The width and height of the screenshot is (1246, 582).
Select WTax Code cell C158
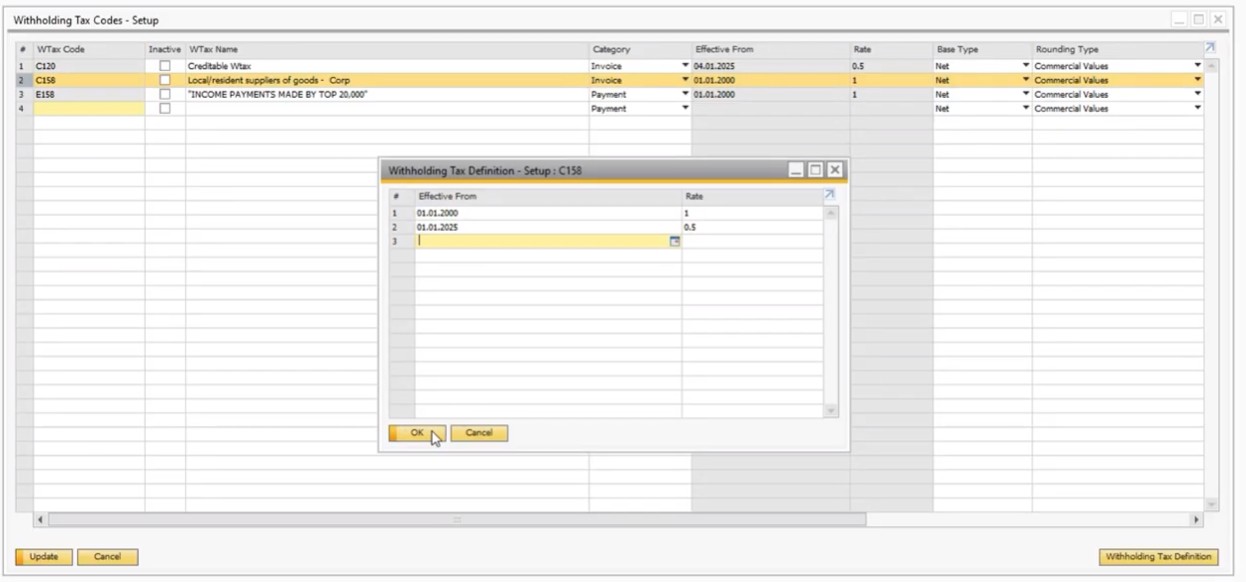[x=89, y=80]
